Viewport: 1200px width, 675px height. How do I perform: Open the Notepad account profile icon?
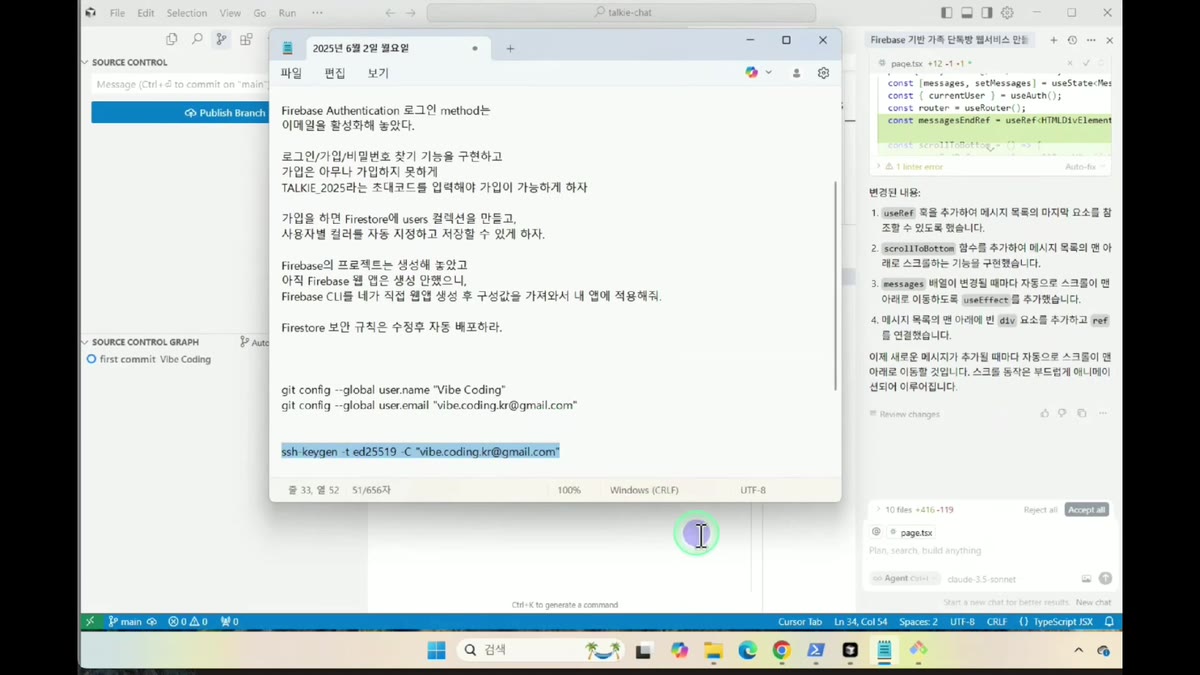pos(796,73)
